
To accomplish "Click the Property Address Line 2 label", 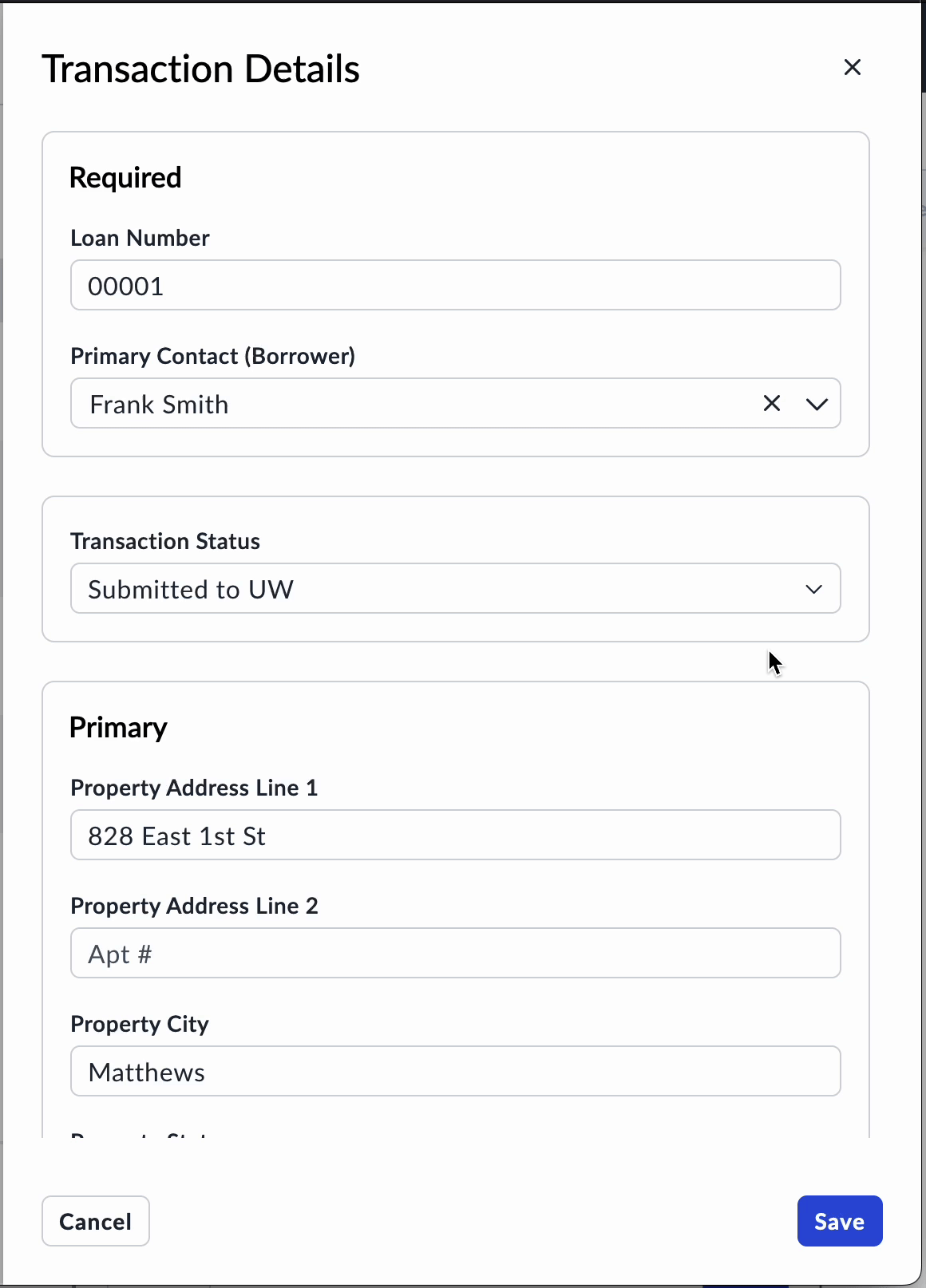I will click(194, 906).
